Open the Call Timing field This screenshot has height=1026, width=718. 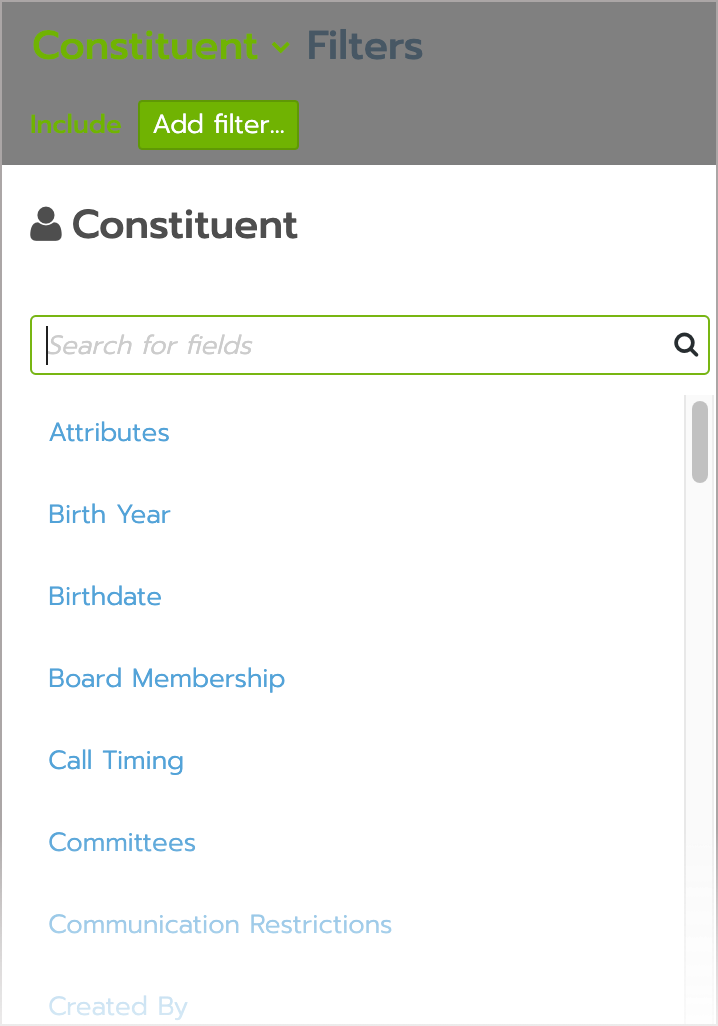click(116, 760)
